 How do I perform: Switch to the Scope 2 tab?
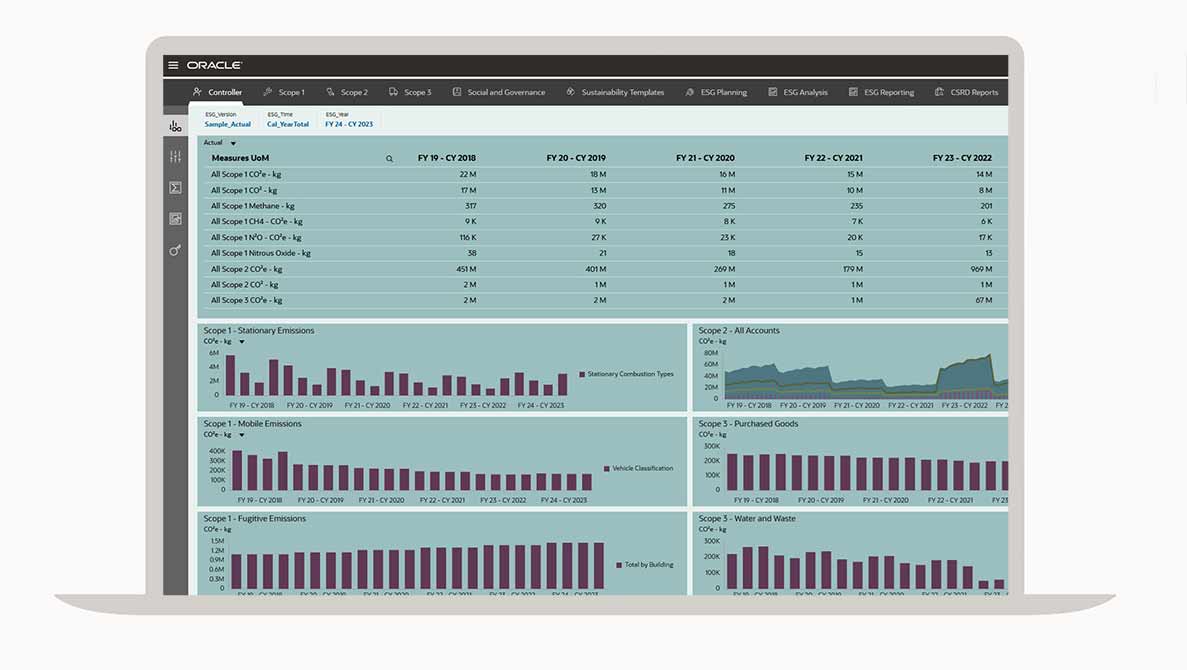pyautogui.click(x=346, y=92)
